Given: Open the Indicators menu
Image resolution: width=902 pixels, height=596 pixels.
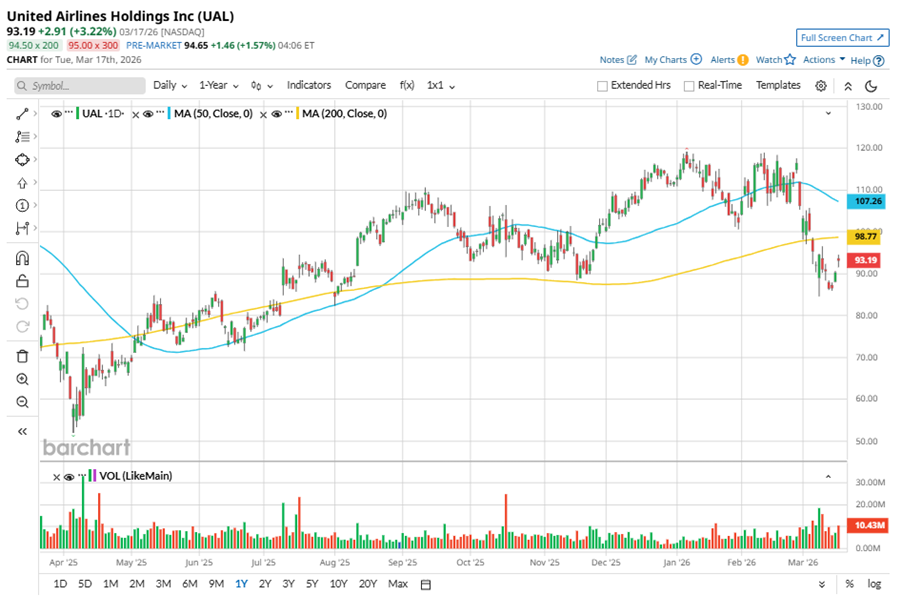Looking at the screenshot, I should coord(309,86).
